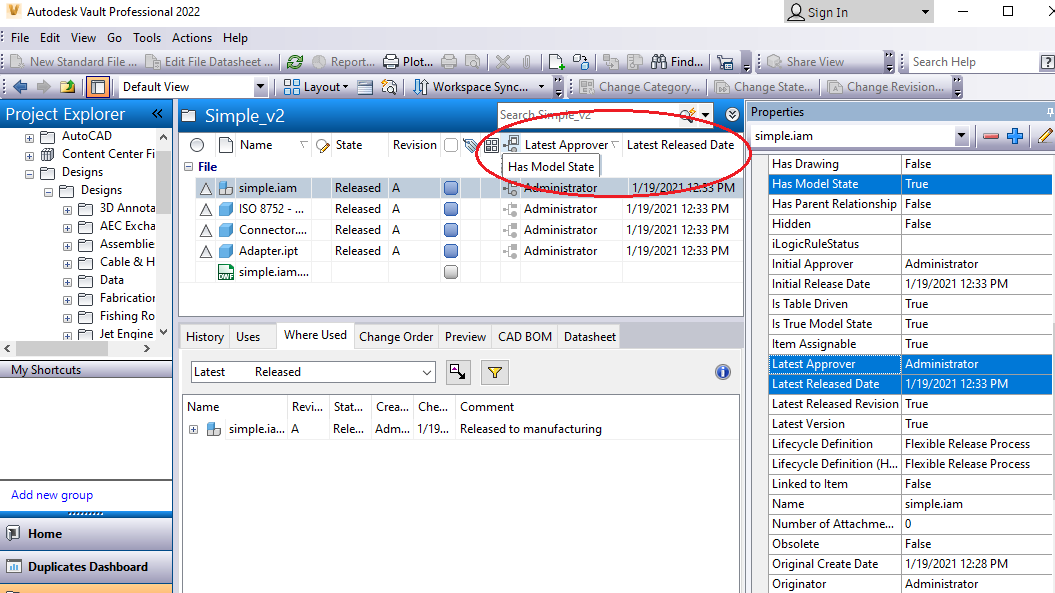Switch to the CAD BOM tab

(525, 337)
